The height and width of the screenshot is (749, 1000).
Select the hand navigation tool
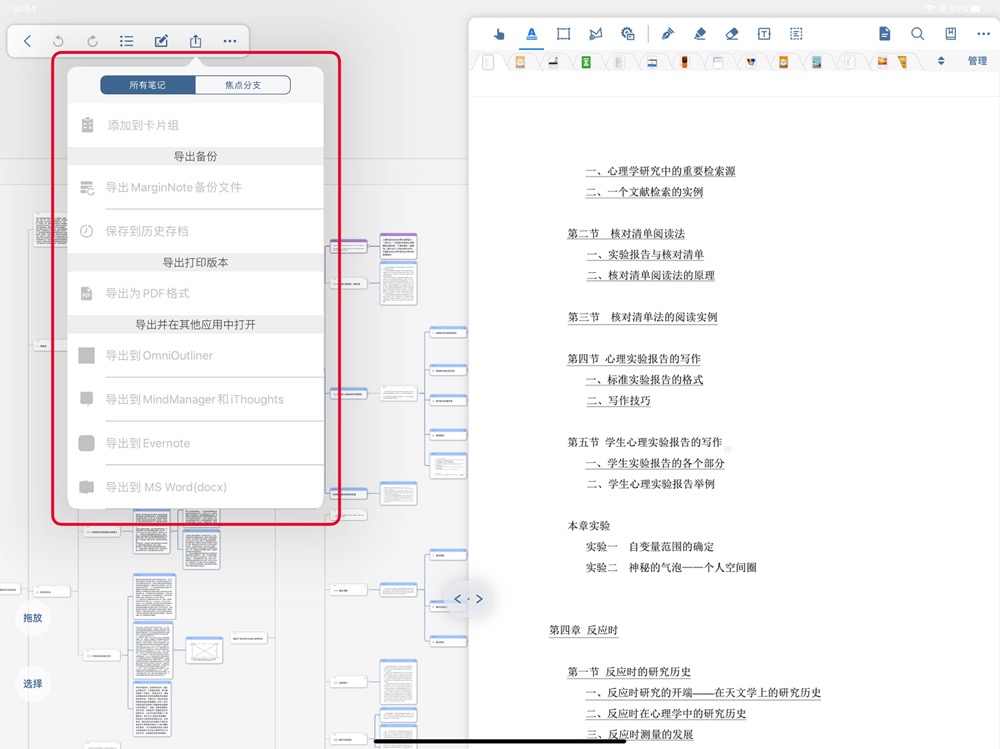499,33
